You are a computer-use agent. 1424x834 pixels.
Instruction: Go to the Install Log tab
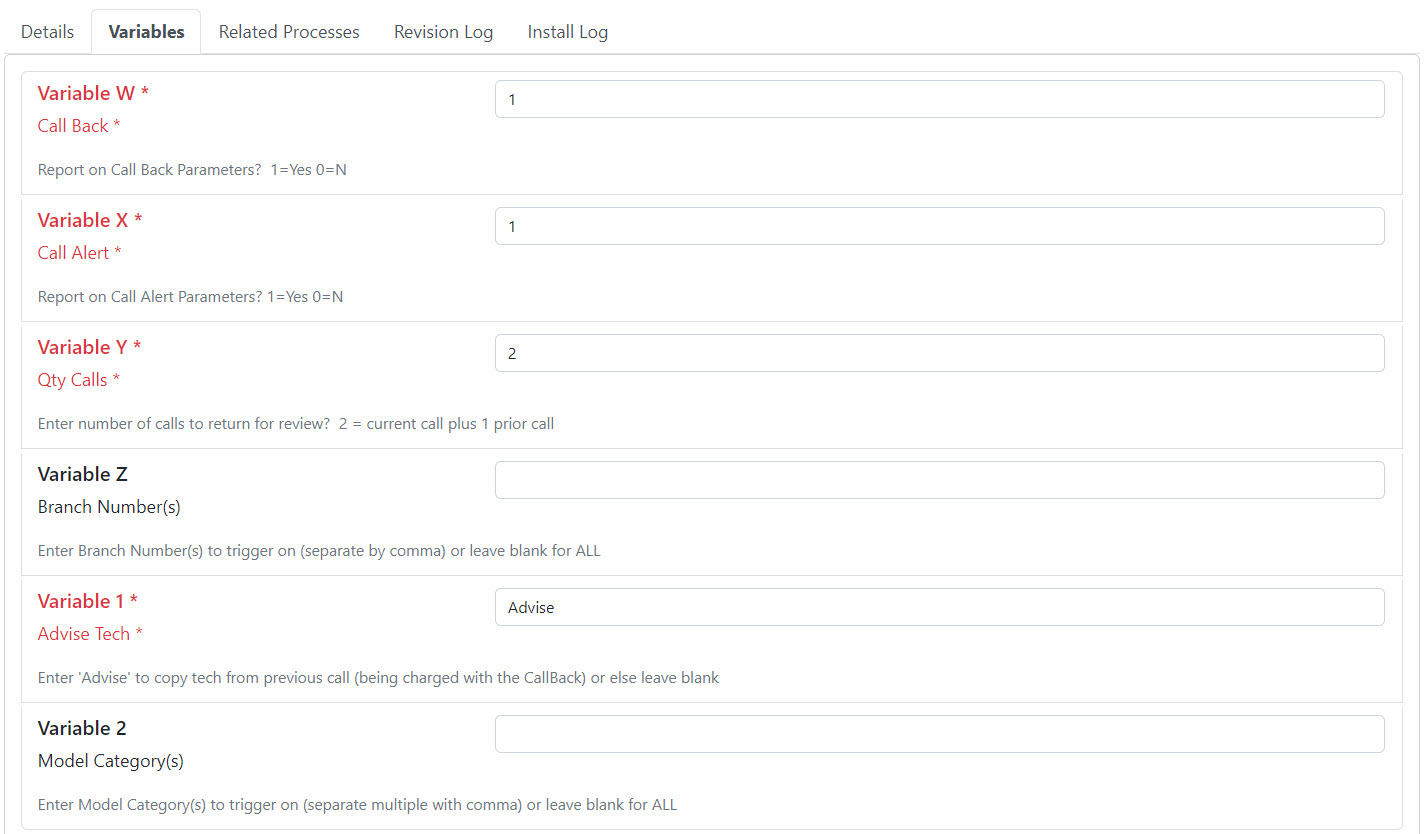click(x=568, y=32)
